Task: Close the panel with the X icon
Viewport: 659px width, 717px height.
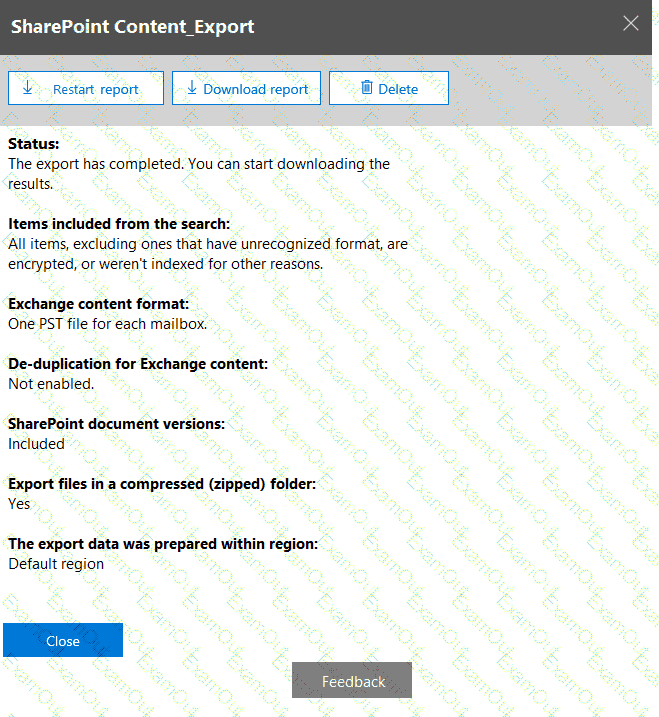Action: (631, 24)
